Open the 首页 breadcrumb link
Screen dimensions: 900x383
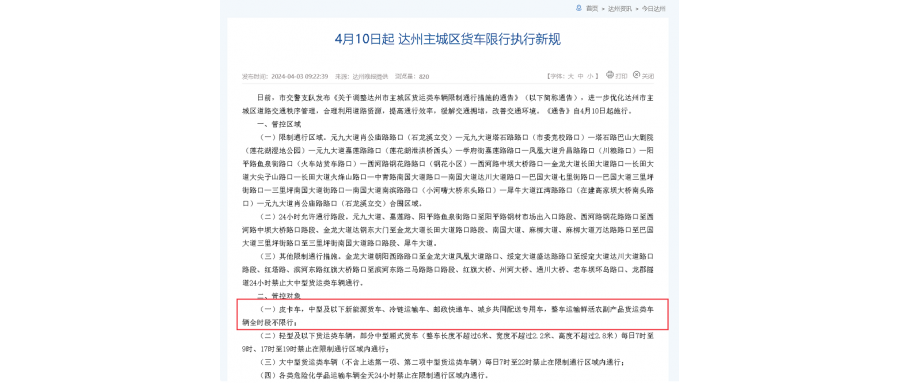tap(591, 9)
